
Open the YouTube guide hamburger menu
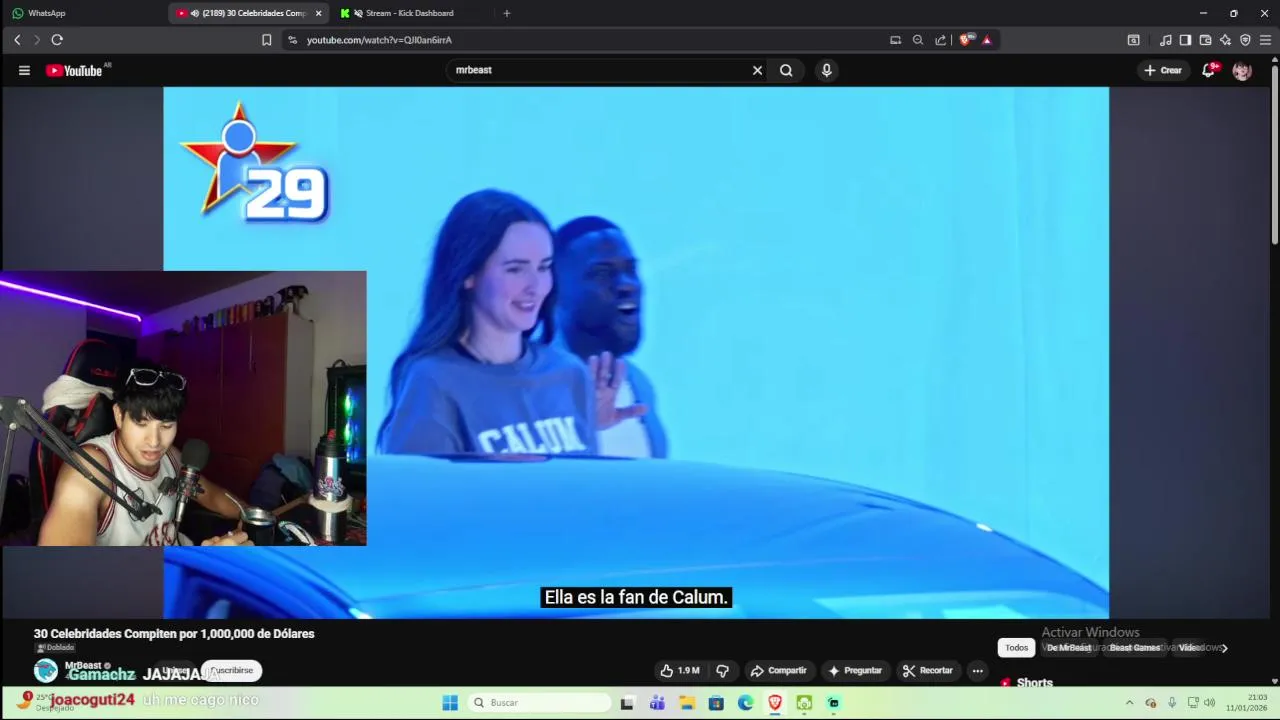click(x=24, y=70)
